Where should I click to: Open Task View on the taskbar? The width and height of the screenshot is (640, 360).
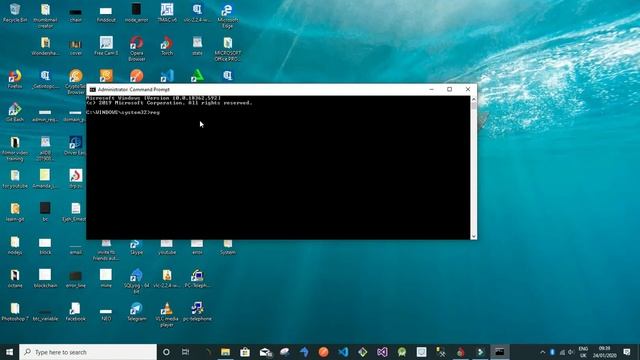coord(185,352)
